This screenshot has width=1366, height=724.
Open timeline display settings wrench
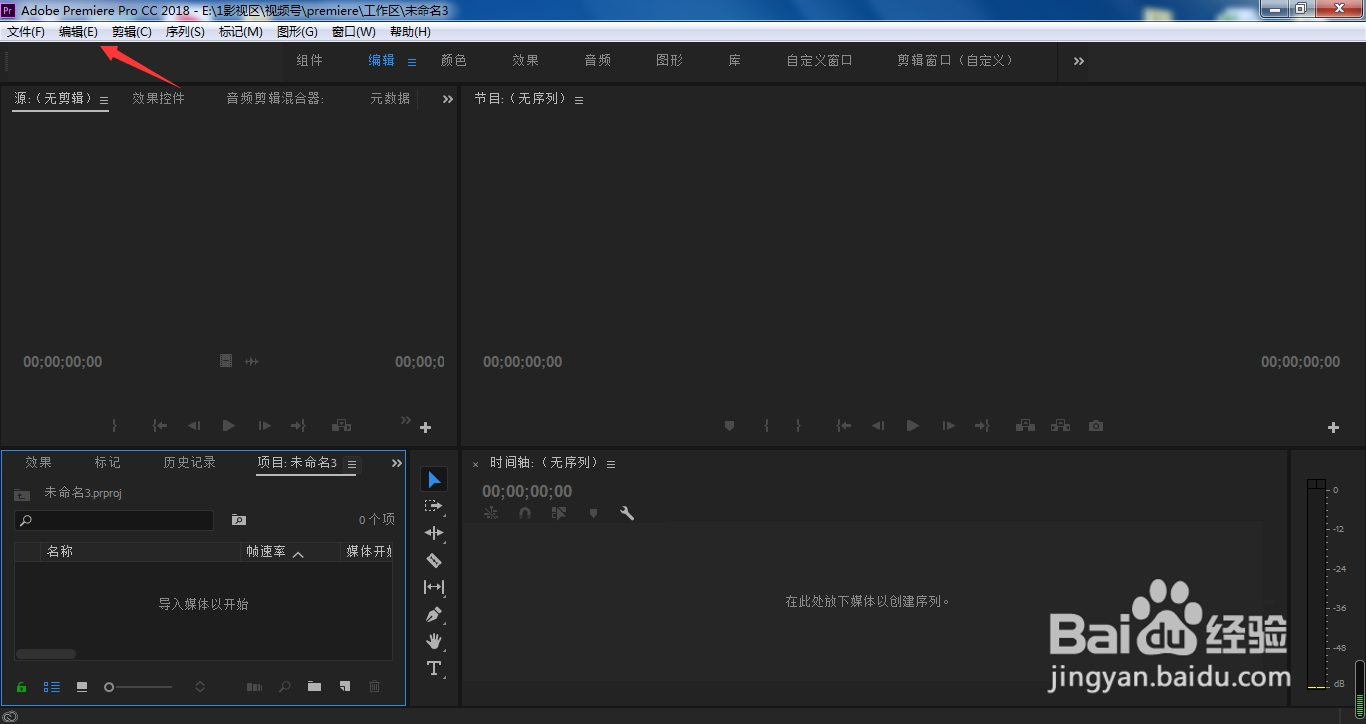point(627,513)
